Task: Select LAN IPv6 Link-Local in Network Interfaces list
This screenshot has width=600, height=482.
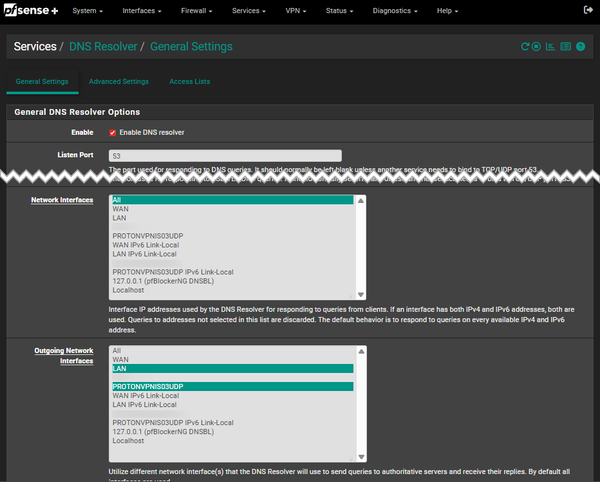Action: pyautogui.click(x=233, y=254)
